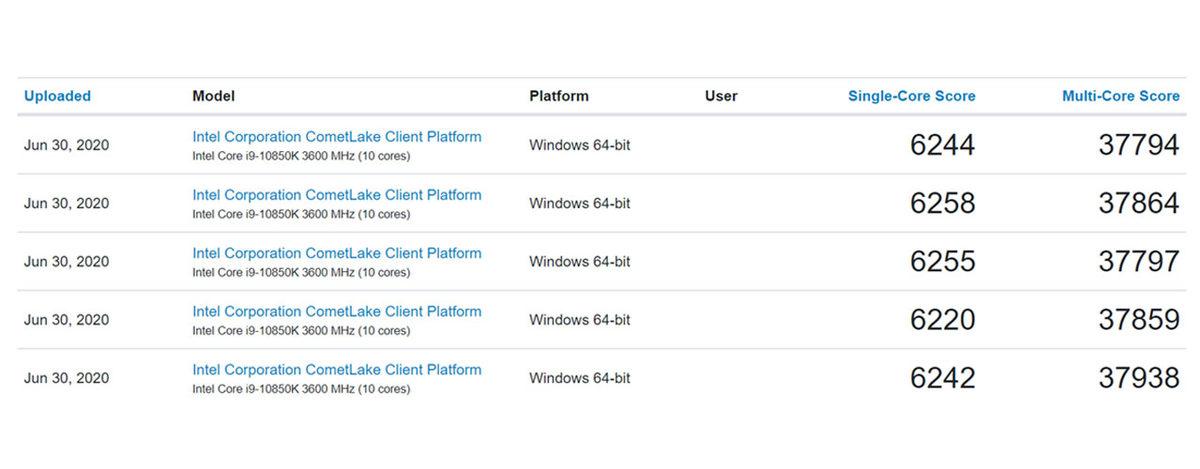Click the i9-10850K CPU description in the 6220 row
1200x469 pixels.
tap(301, 330)
